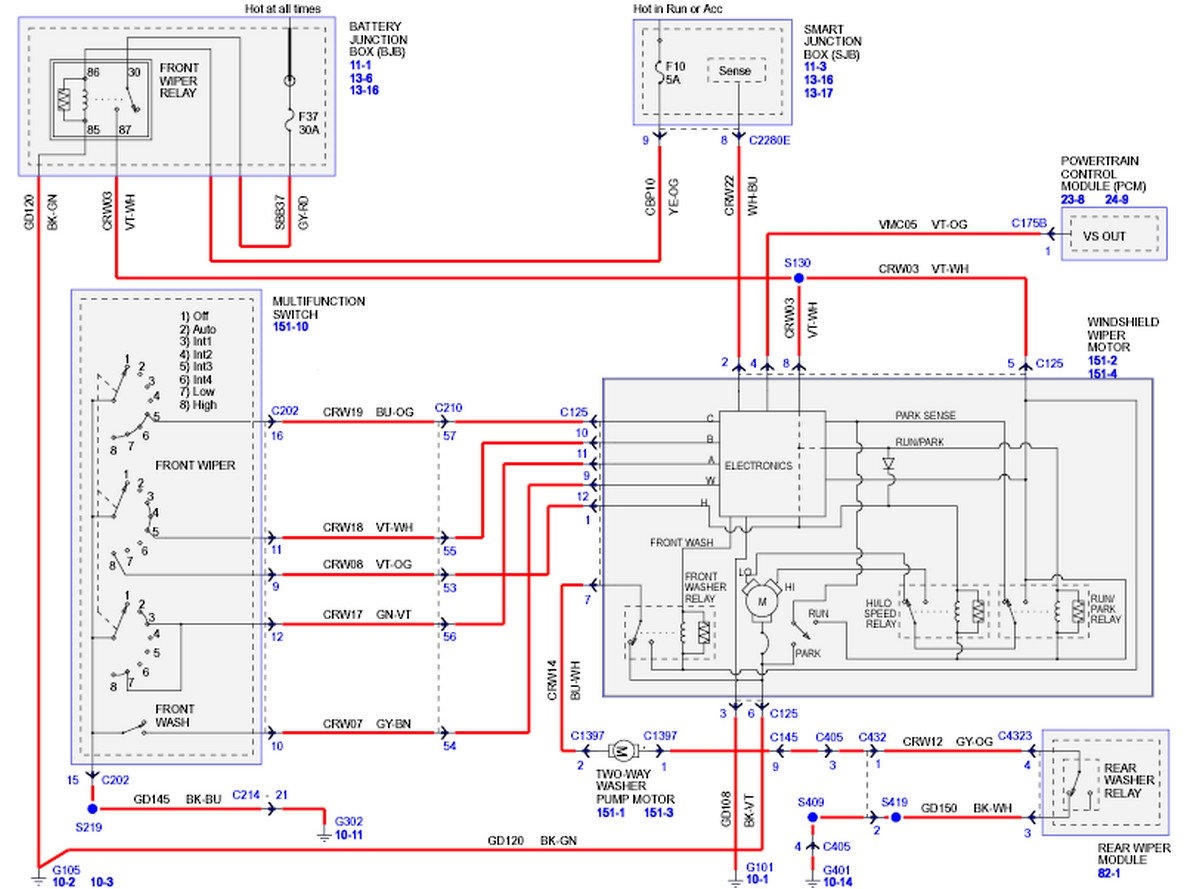Viewport: 1200px width, 889px height.
Task: Click the C175B connector label
Action: point(1028,222)
